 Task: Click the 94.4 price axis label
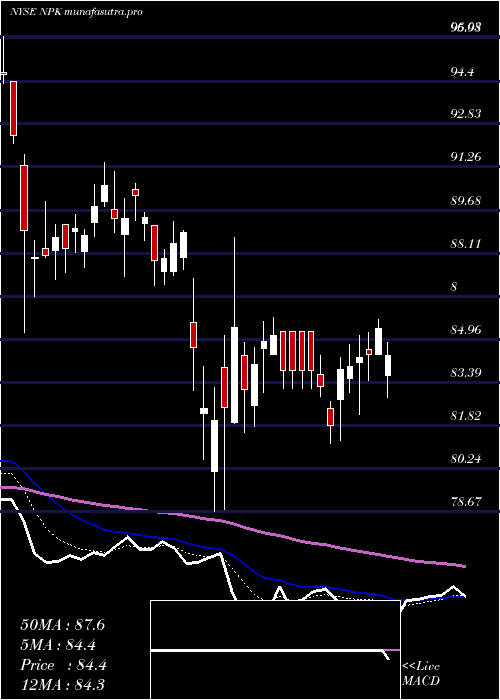click(x=463, y=71)
